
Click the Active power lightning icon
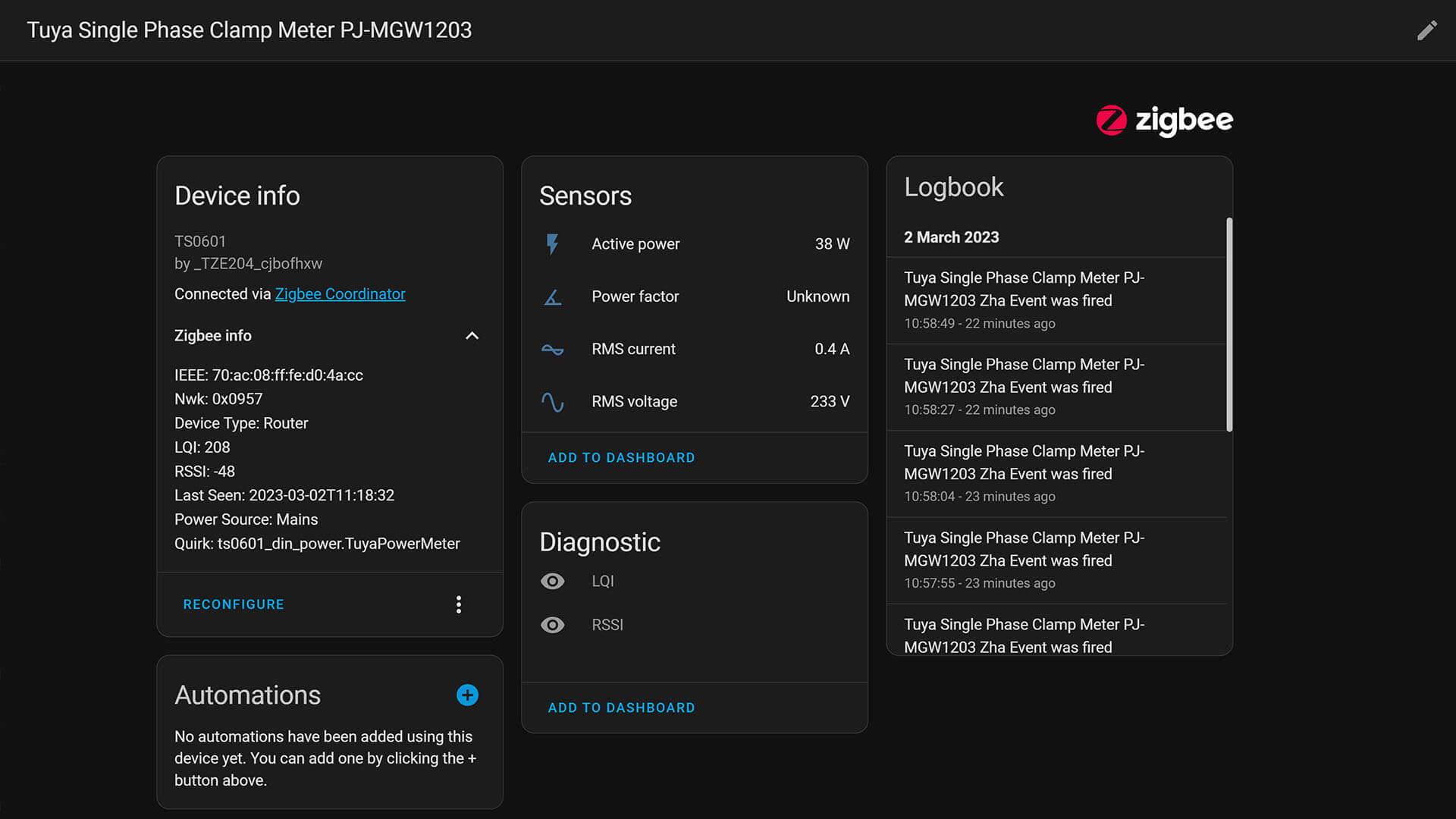coord(553,244)
